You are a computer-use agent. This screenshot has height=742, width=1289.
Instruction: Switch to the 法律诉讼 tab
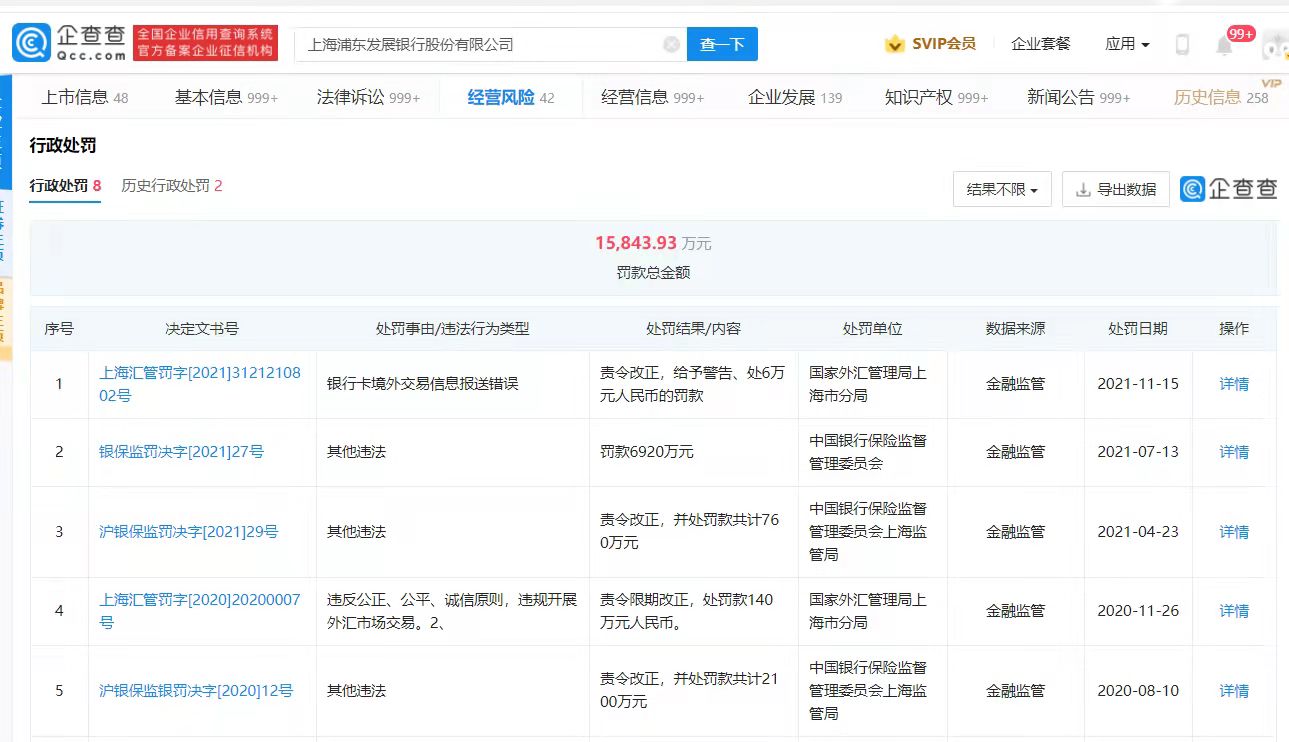pyautogui.click(x=368, y=98)
